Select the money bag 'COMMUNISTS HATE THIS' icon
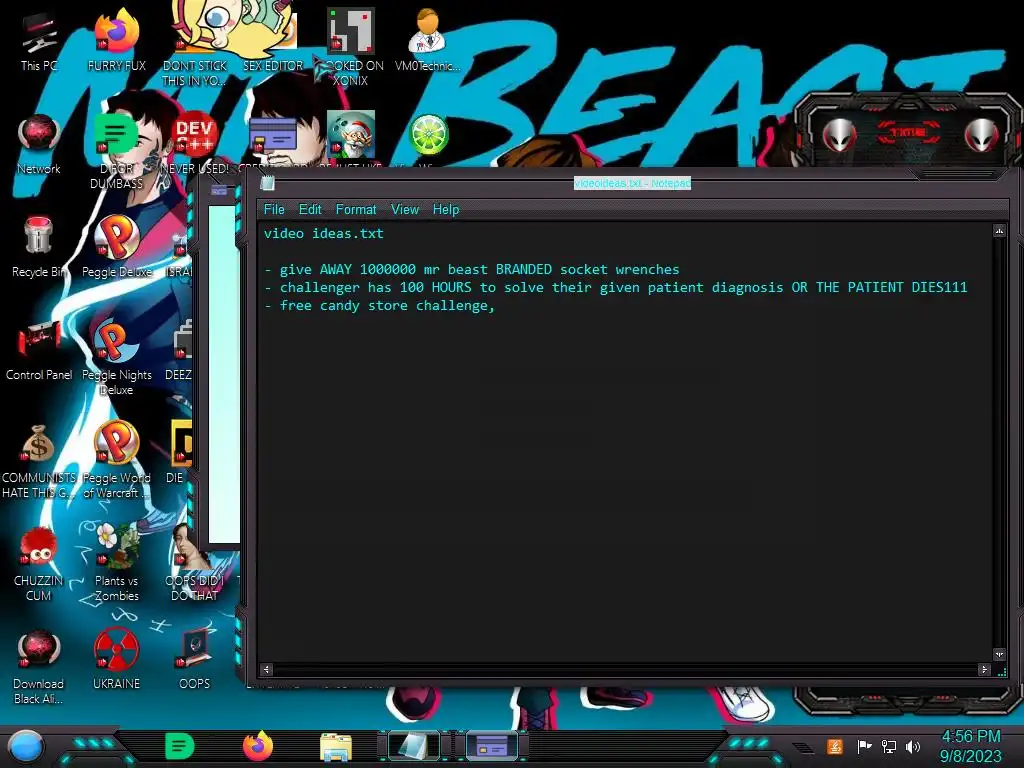Image resolution: width=1024 pixels, height=768 pixels. (x=39, y=460)
